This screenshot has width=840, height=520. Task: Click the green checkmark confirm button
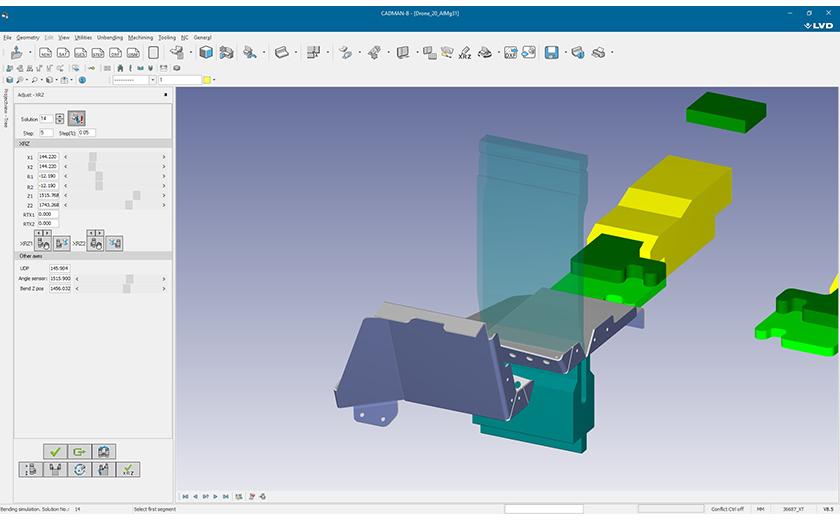(x=55, y=452)
